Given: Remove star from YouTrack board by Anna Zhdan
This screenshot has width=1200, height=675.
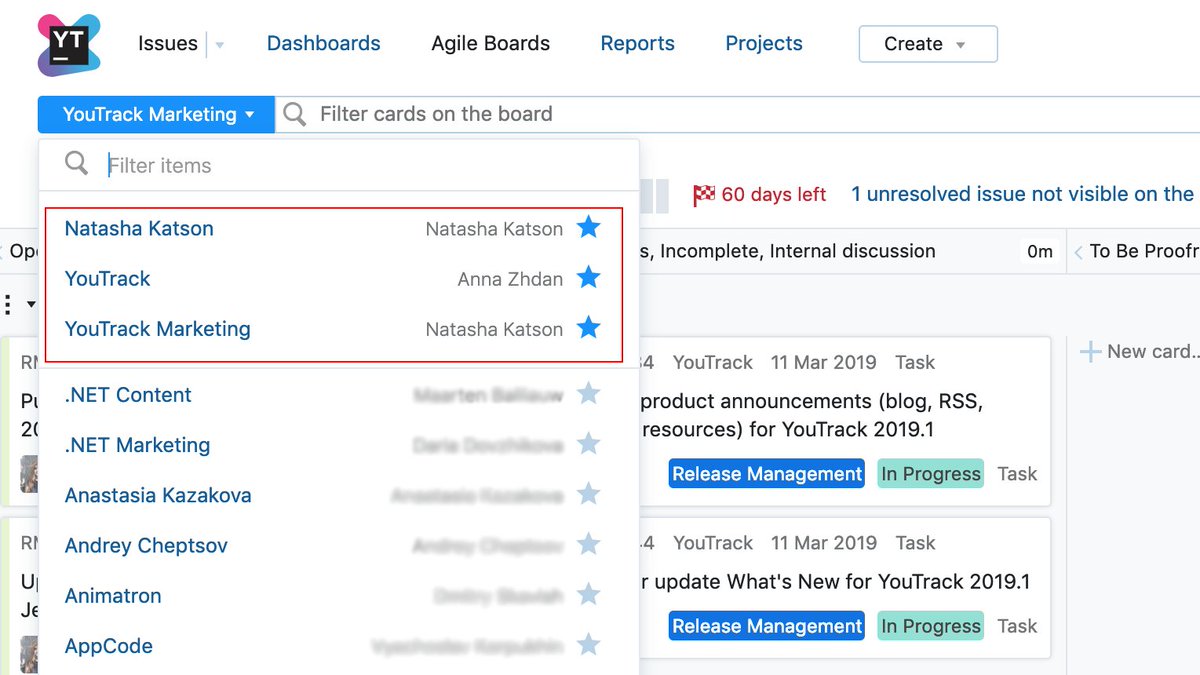Looking at the screenshot, I should click(x=589, y=278).
